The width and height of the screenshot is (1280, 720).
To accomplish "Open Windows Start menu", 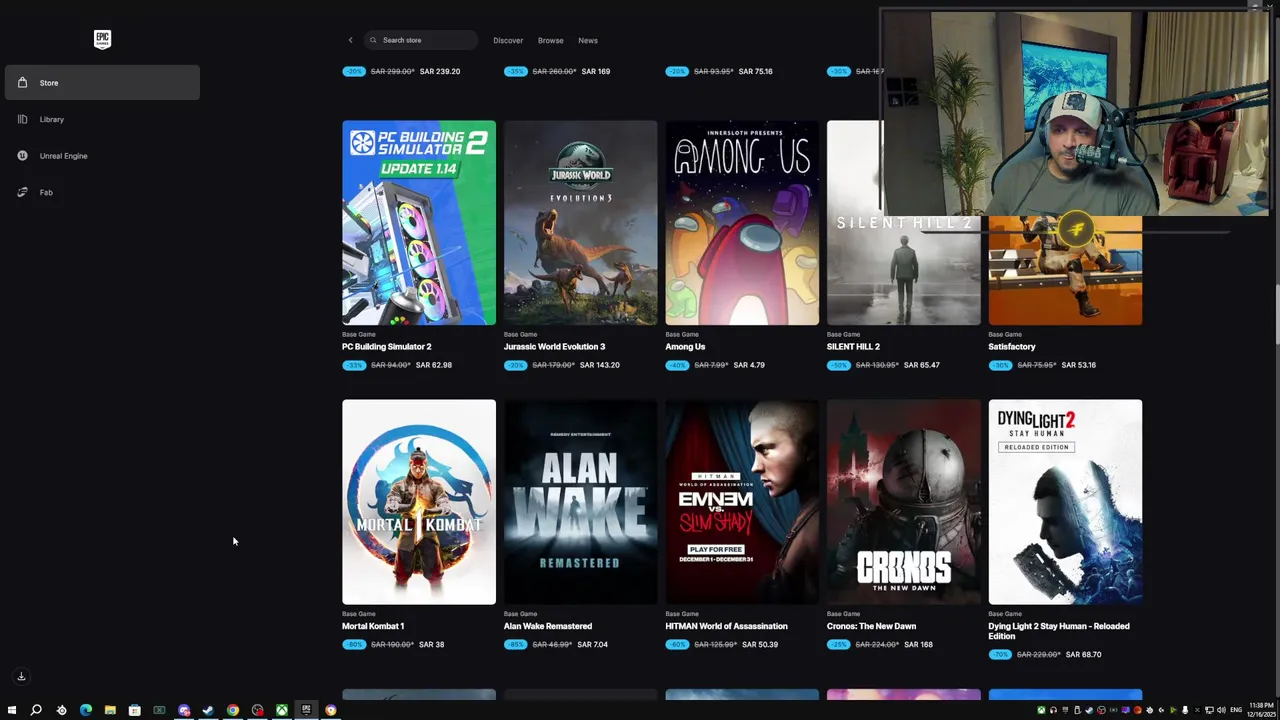I will [x=11, y=710].
